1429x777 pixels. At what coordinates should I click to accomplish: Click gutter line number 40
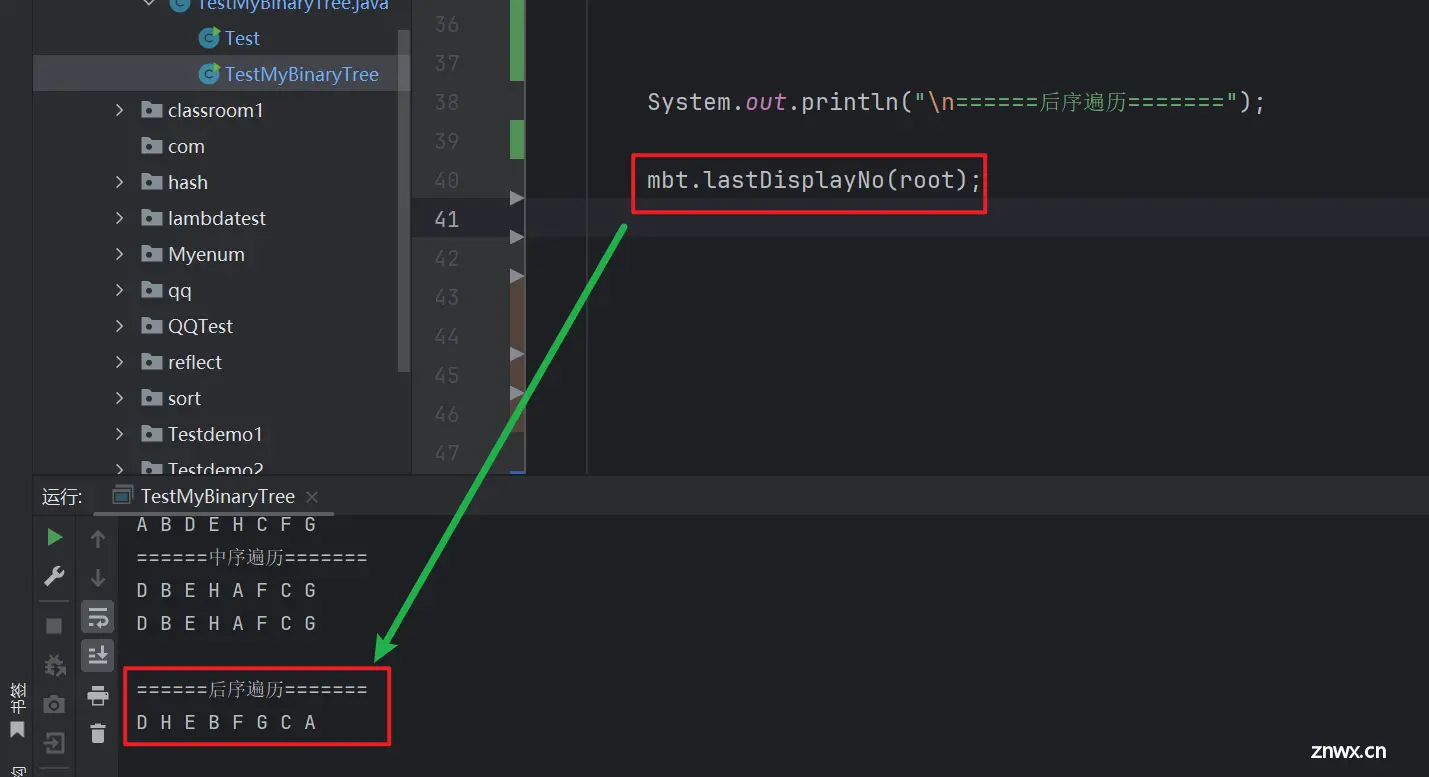446,180
